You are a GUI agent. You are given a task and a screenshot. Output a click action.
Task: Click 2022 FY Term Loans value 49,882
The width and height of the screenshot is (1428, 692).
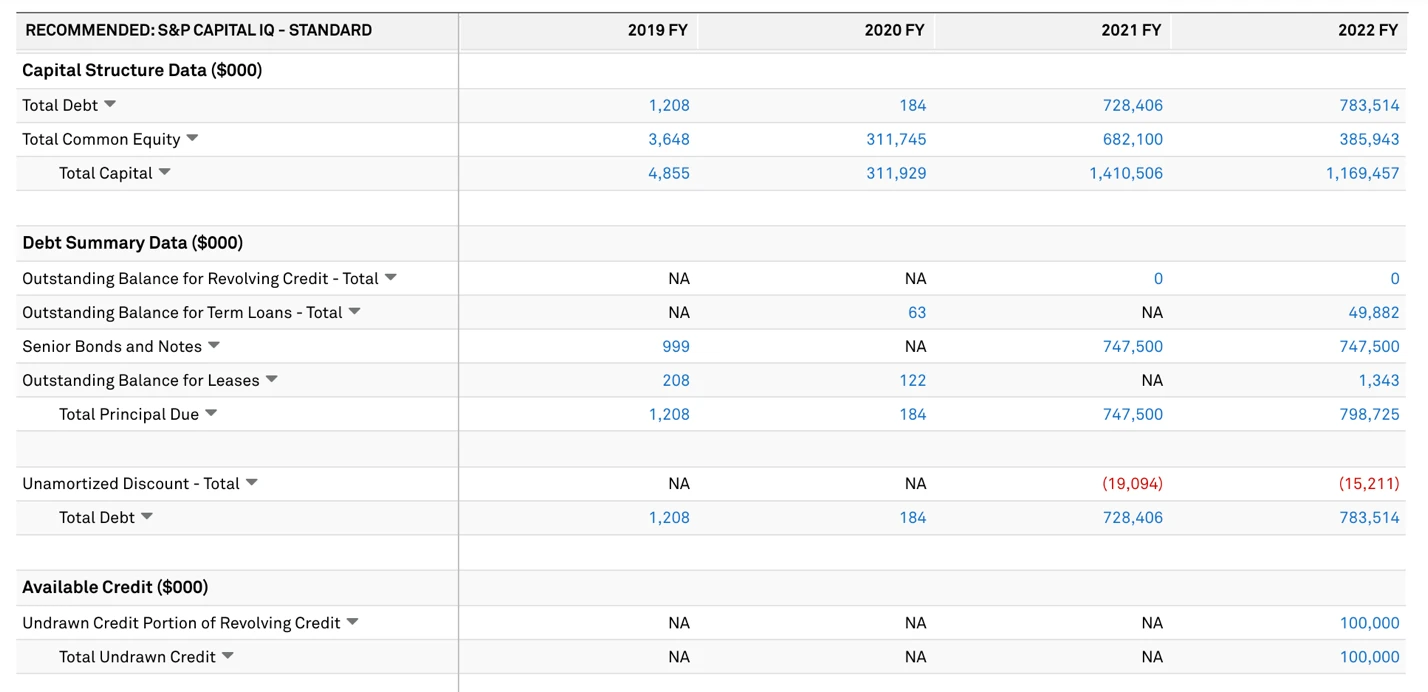pos(1374,312)
